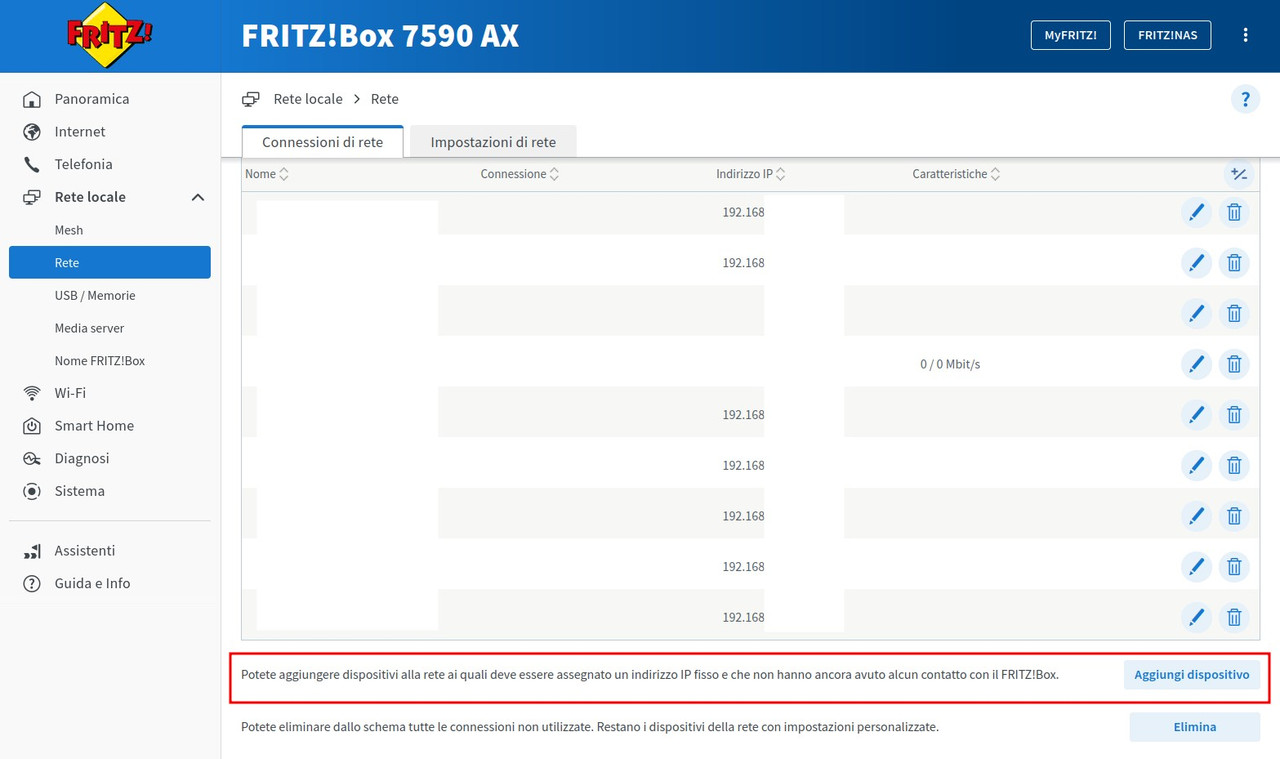Open the plus/minus column selection icon

(1239, 174)
